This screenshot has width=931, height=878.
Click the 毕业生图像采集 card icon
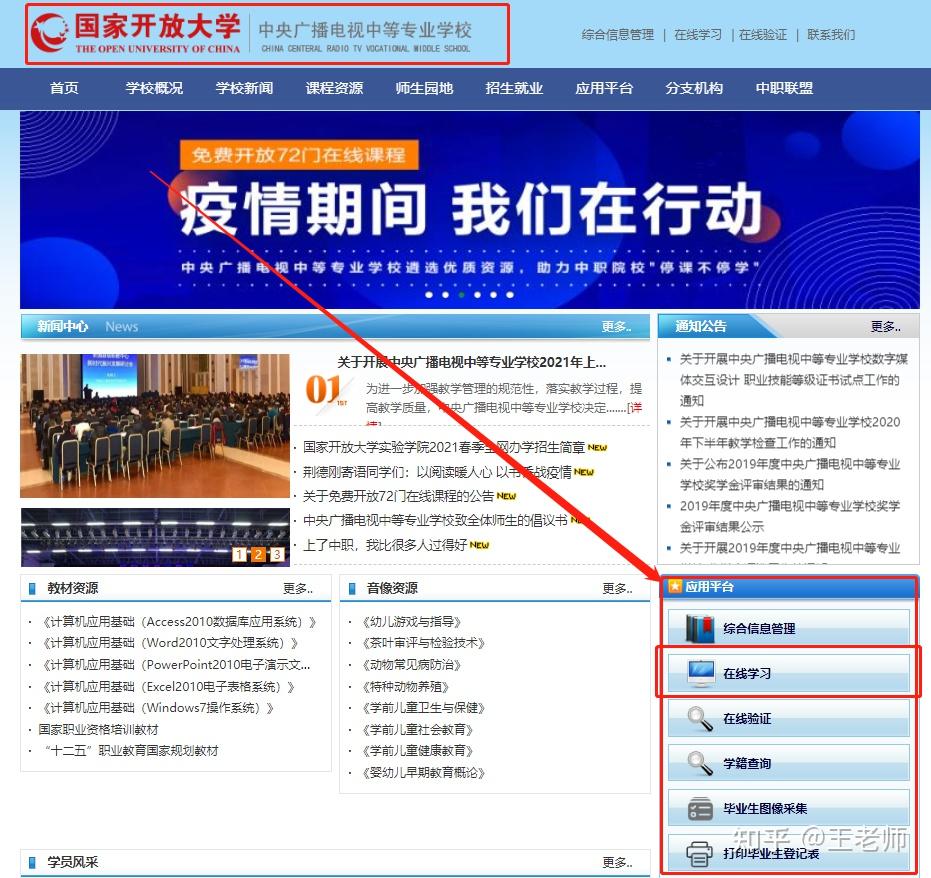pos(702,808)
